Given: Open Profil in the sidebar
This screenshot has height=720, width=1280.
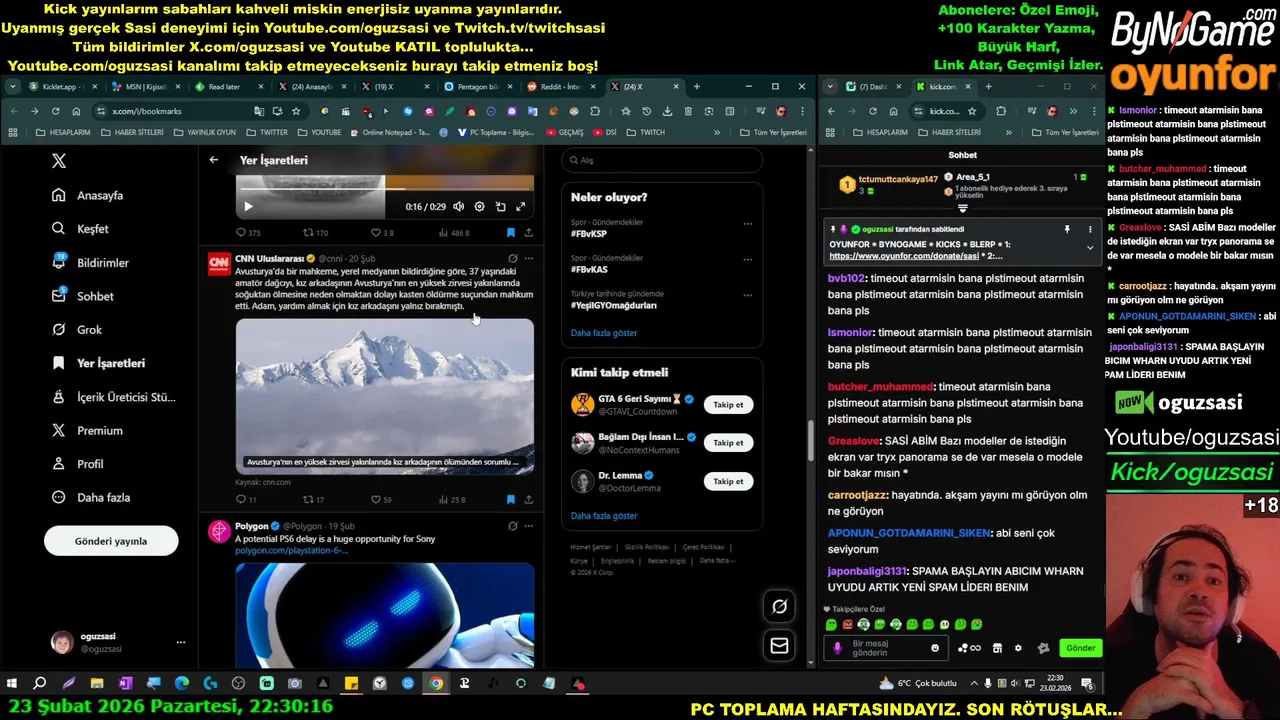Looking at the screenshot, I should [x=78, y=464].
